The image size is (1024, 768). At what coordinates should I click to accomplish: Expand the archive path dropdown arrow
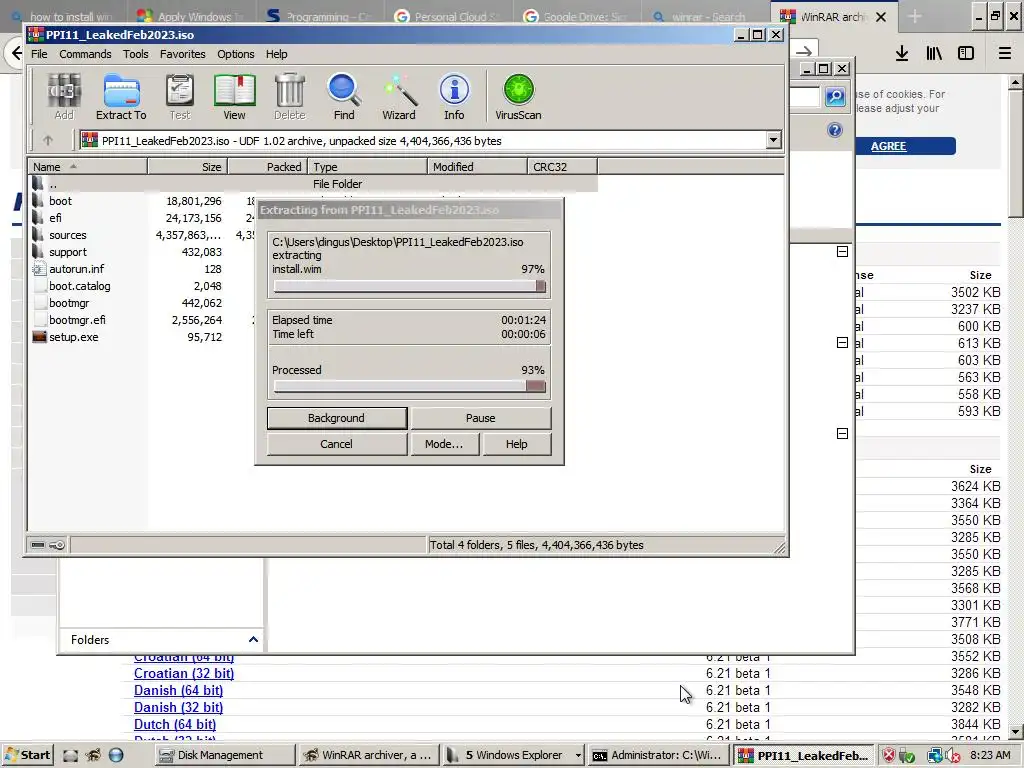[773, 140]
